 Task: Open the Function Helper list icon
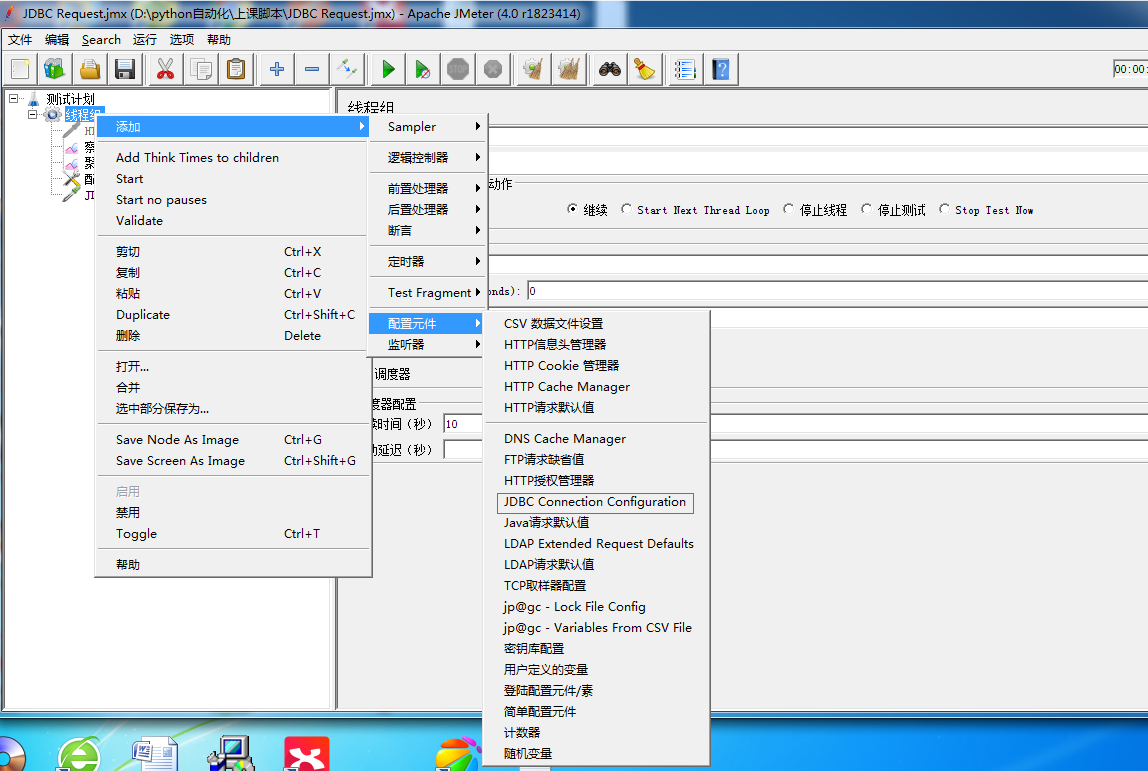click(685, 70)
